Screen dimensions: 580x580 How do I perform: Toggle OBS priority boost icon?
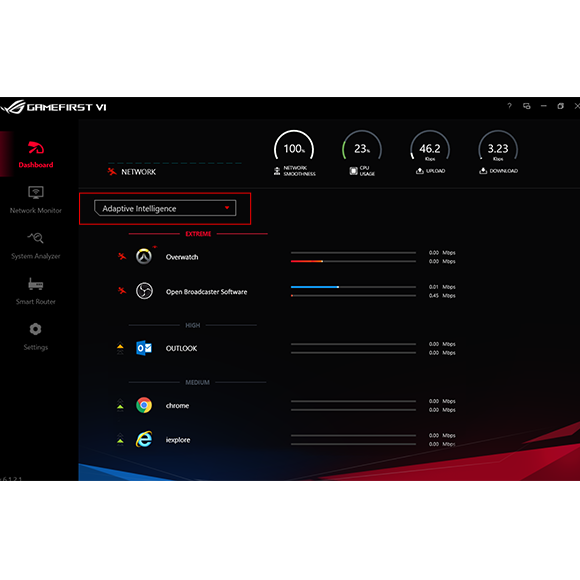[x=122, y=291]
